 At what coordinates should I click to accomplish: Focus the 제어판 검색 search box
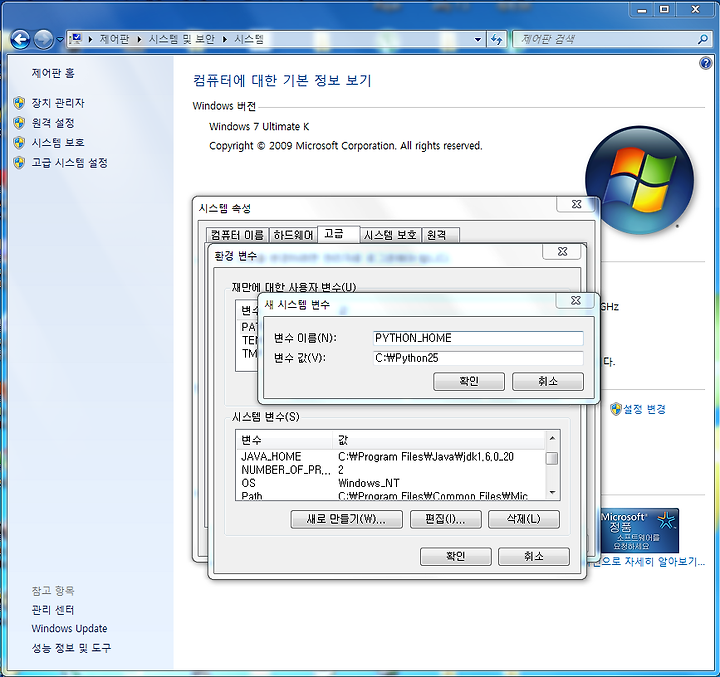(605, 39)
